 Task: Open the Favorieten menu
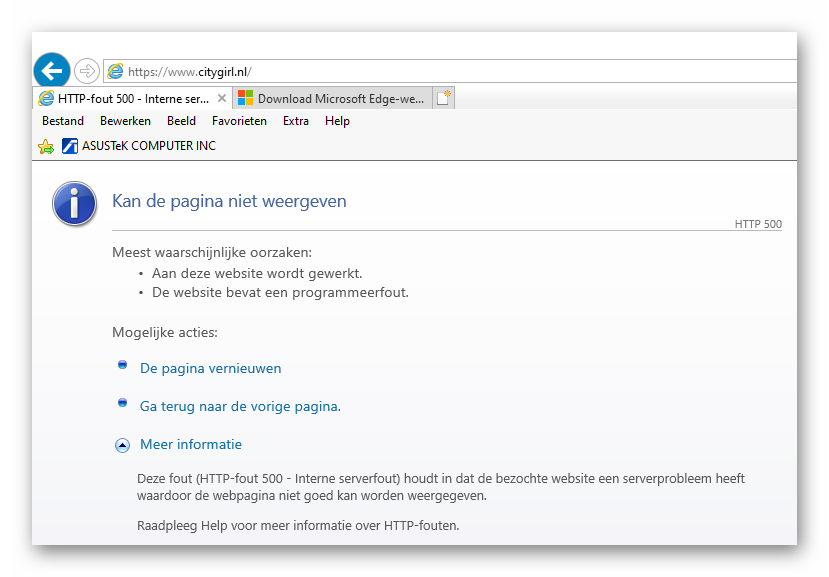coord(239,121)
